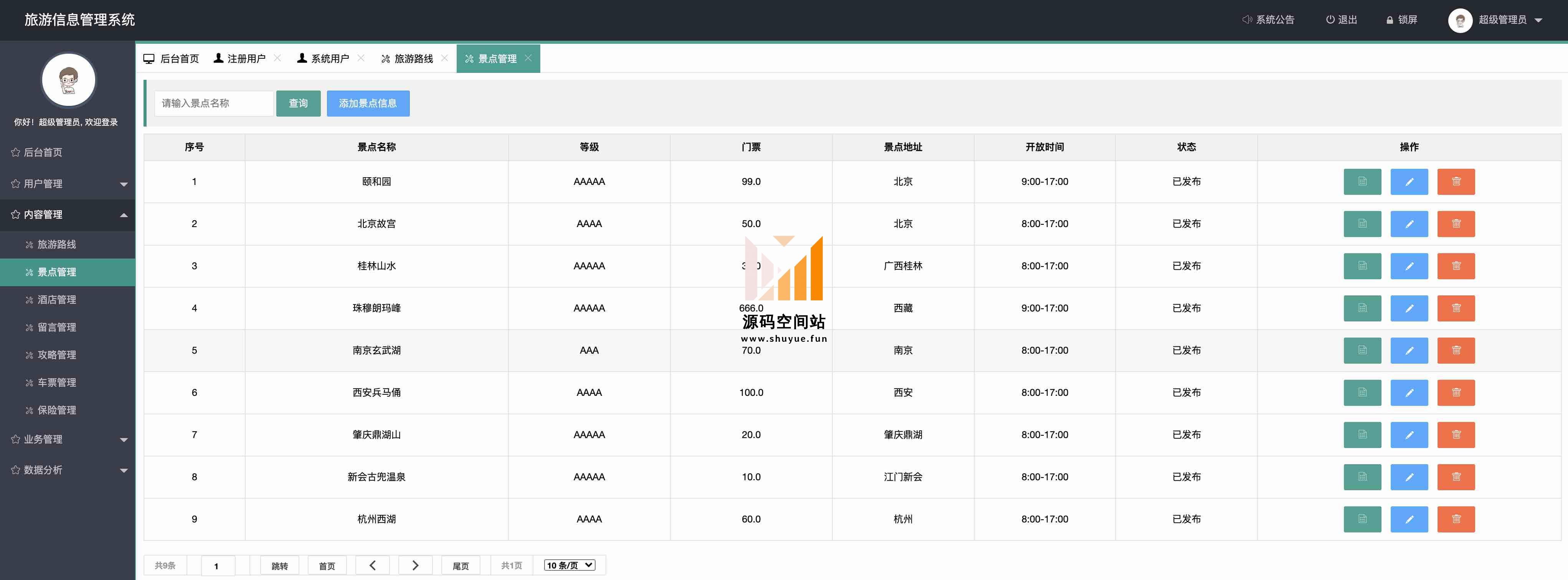The image size is (1568, 580).
Task: Open the 10 条/页 page size selector
Action: [570, 565]
